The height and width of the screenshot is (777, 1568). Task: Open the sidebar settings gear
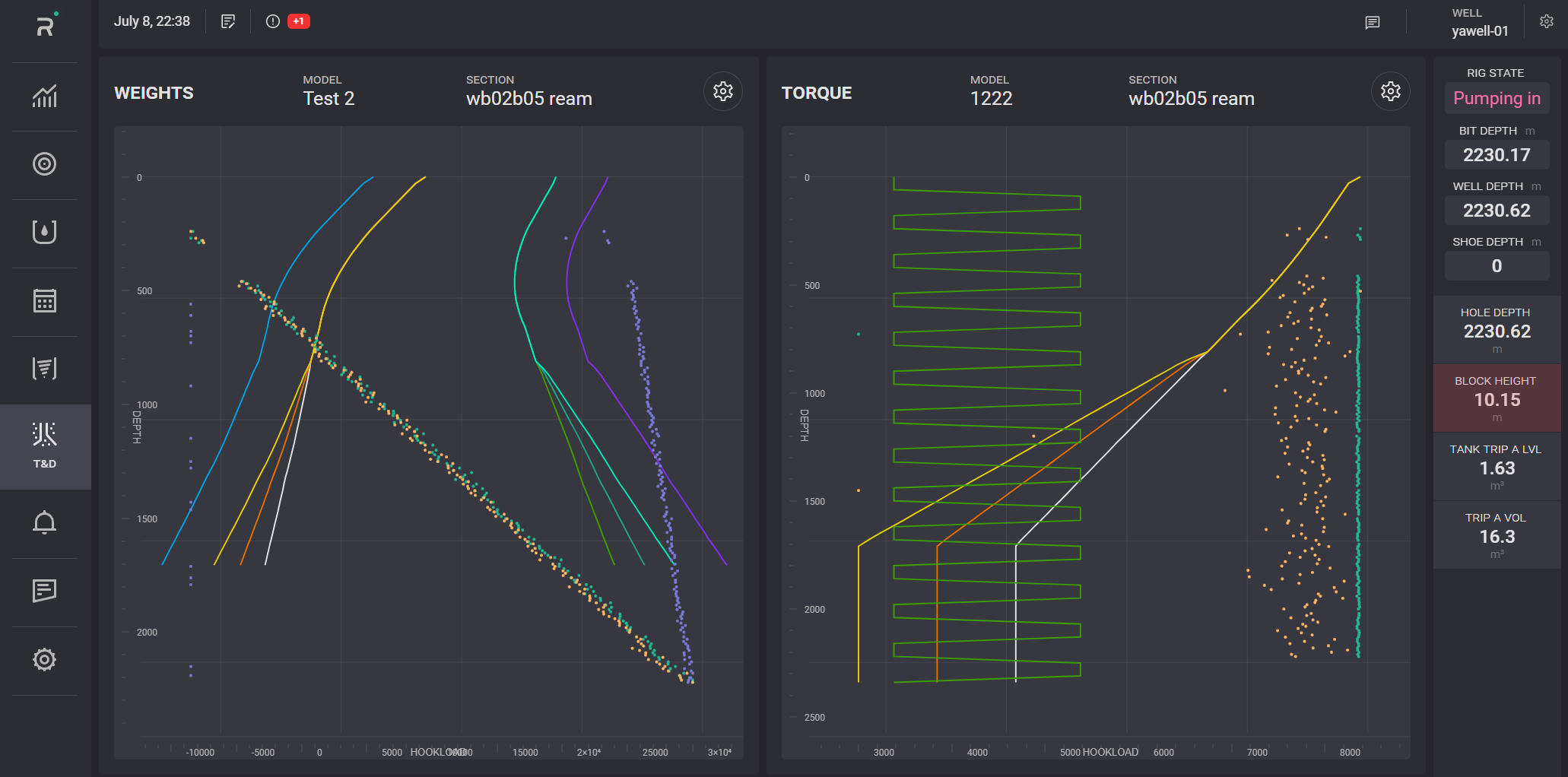[x=45, y=659]
